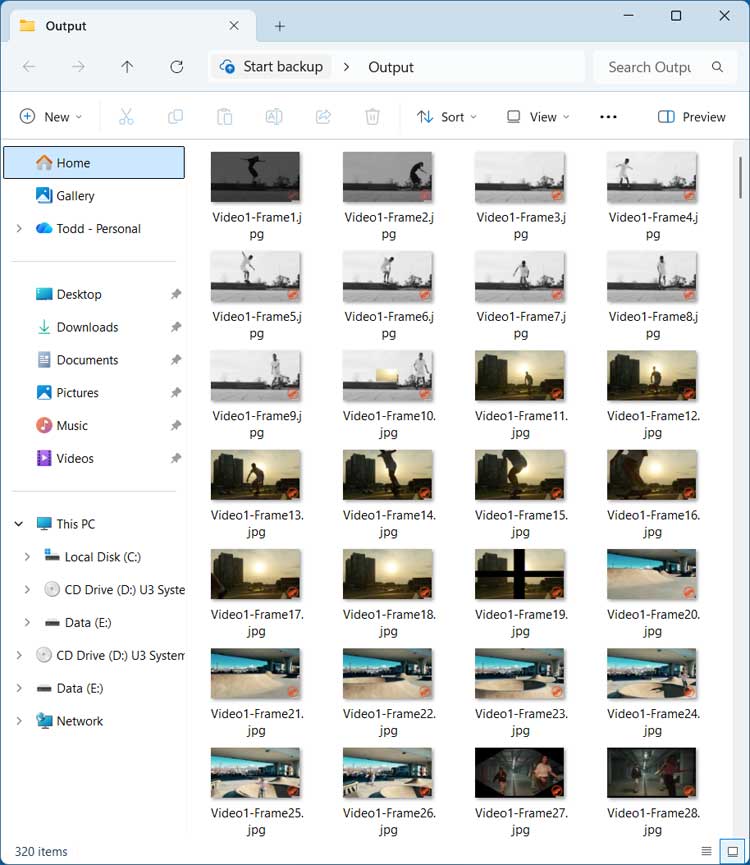Select Local Disk (C:) drive
This screenshot has height=865, width=750.
coord(103,557)
